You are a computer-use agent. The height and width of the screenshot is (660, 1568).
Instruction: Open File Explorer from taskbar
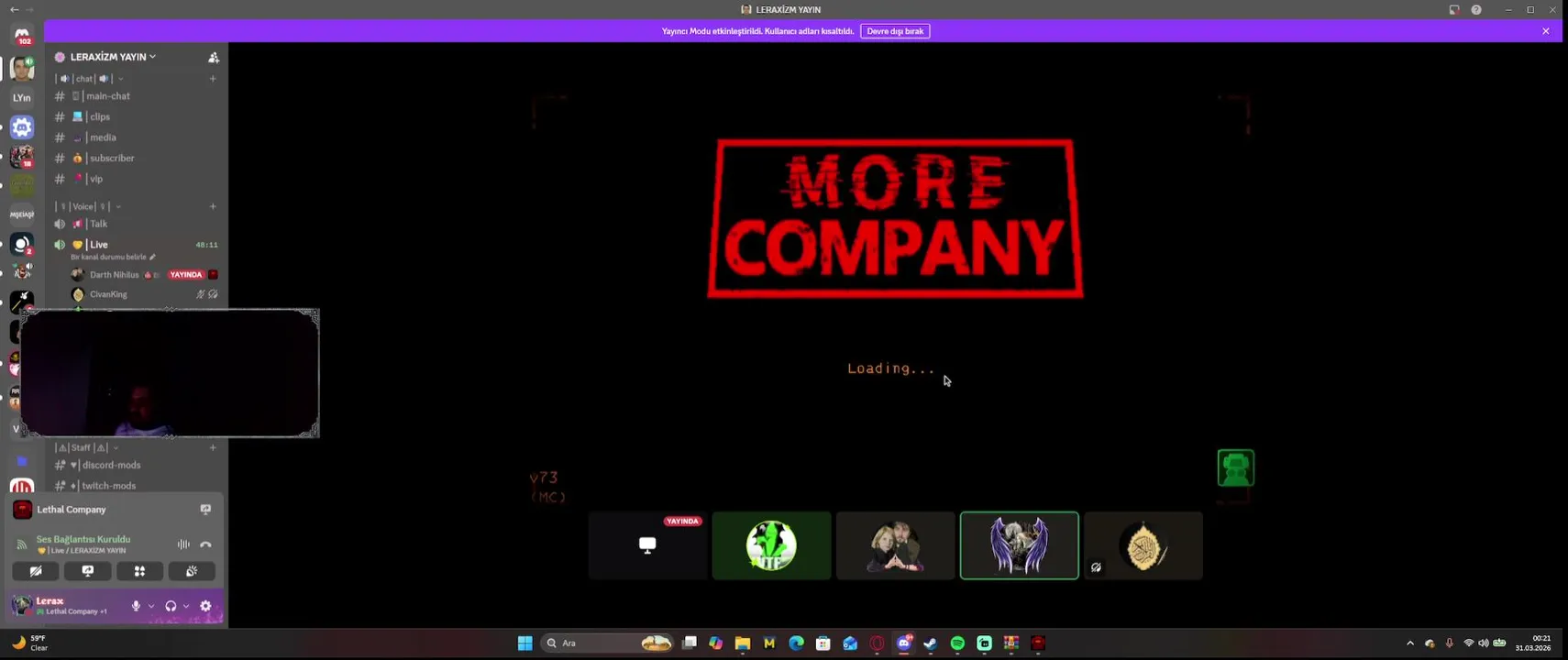743,643
